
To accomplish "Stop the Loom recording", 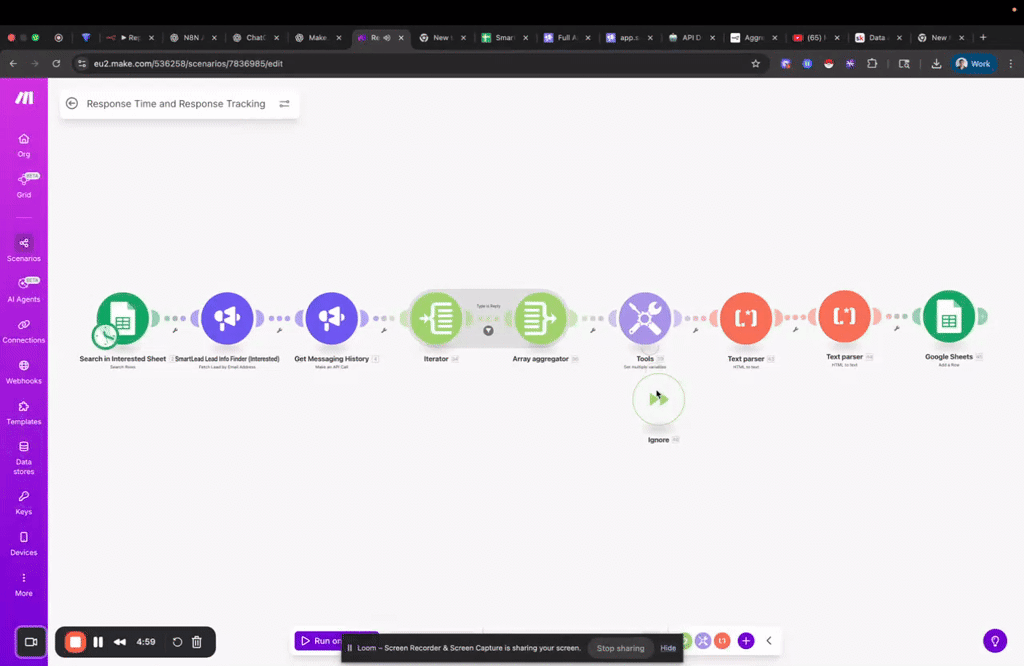I will pos(75,642).
